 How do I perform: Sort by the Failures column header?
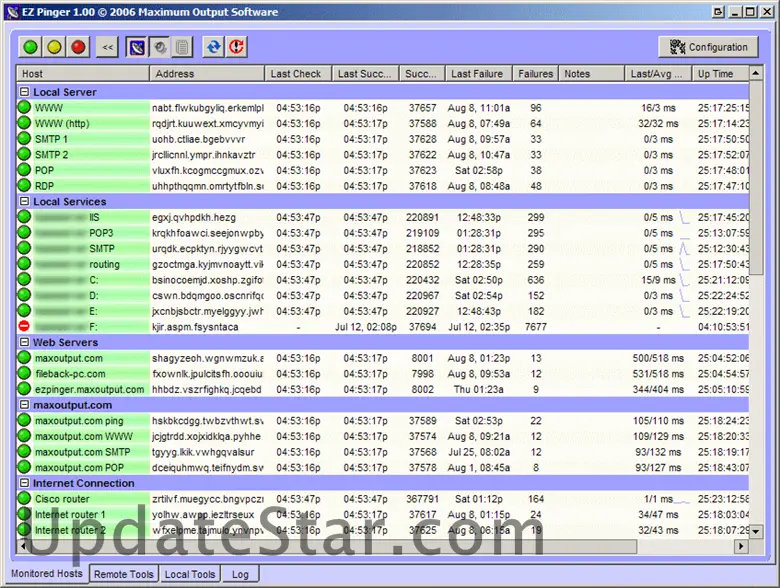tap(535, 74)
